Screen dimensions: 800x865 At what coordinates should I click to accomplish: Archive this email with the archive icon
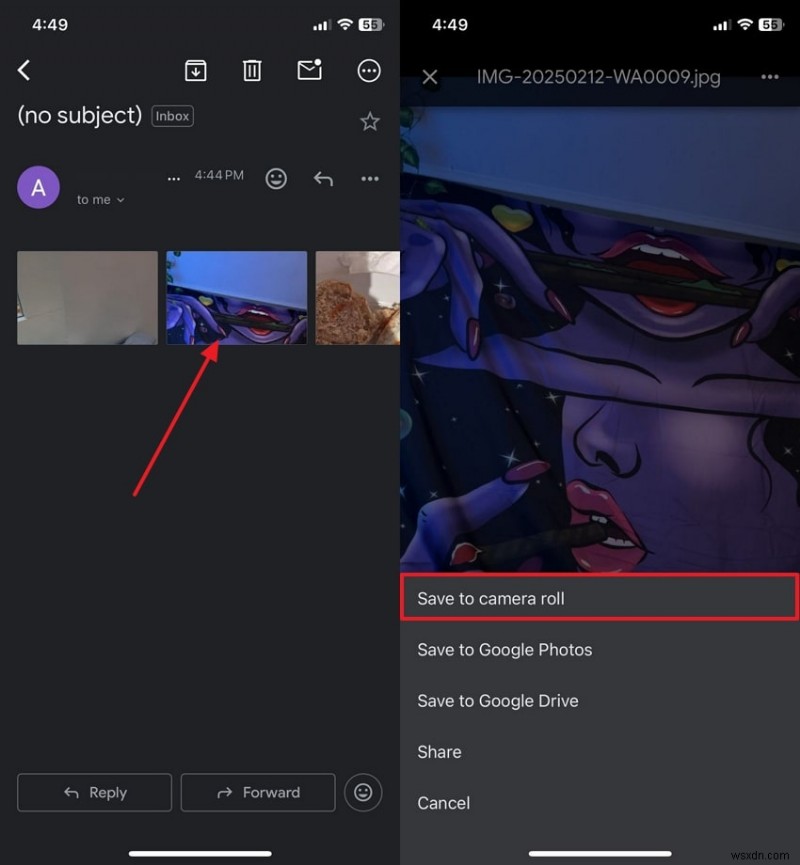tap(195, 70)
